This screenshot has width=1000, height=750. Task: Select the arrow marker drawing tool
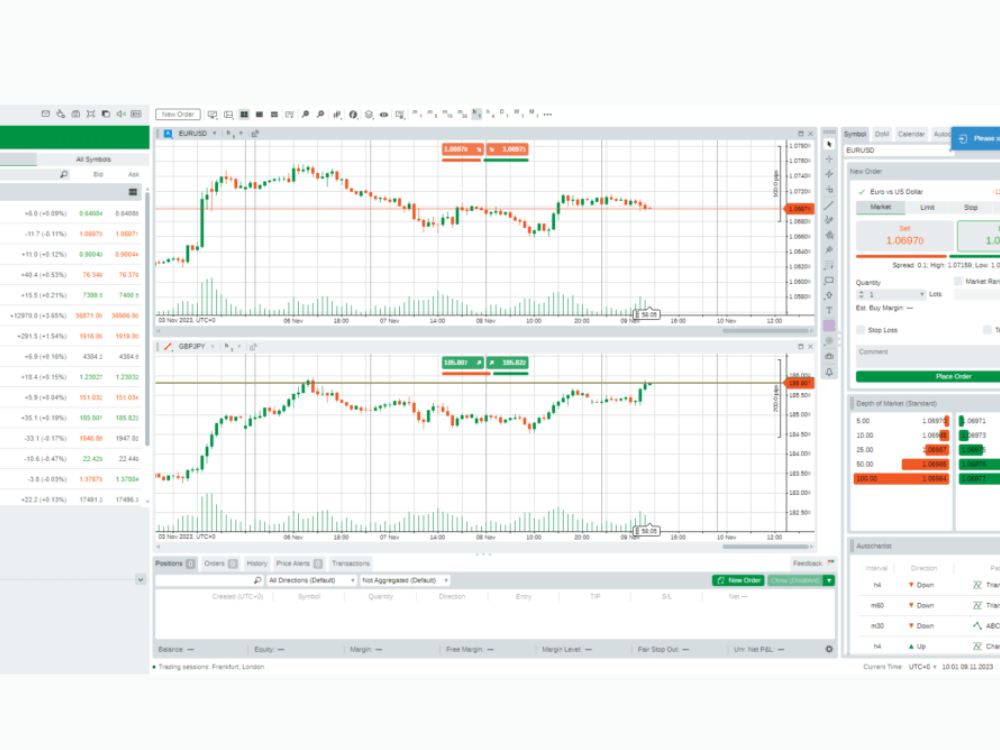click(x=829, y=295)
